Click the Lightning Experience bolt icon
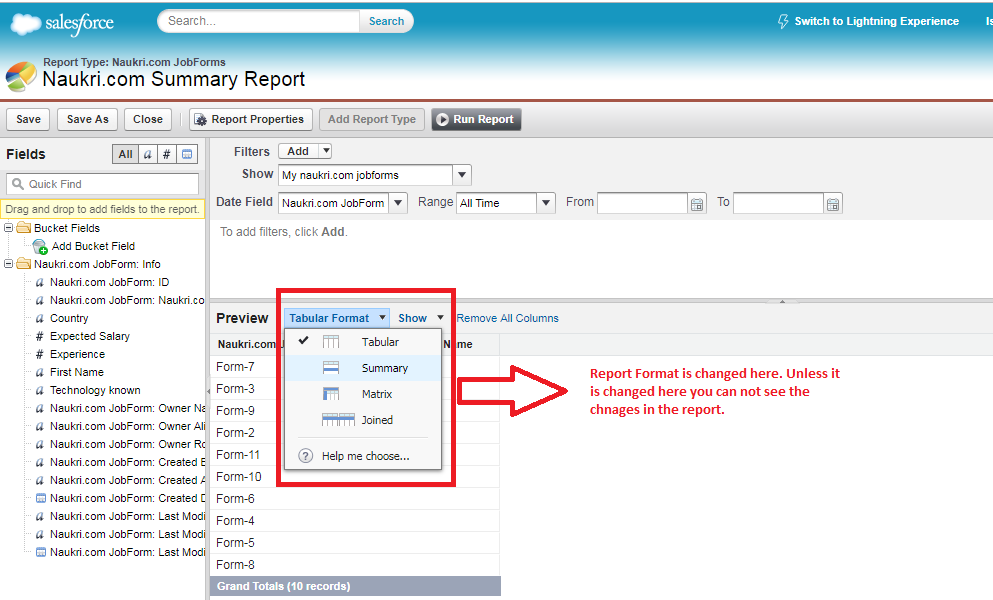The image size is (993, 600). (x=783, y=22)
